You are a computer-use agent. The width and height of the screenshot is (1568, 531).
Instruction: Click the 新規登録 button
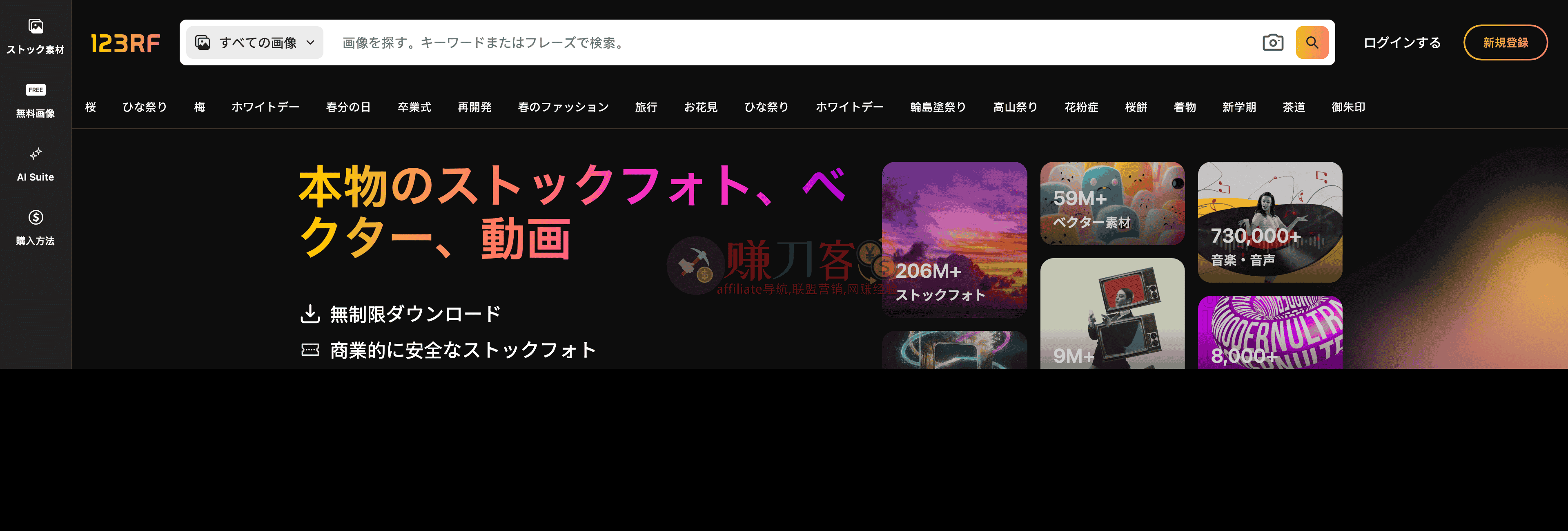[x=1505, y=42]
